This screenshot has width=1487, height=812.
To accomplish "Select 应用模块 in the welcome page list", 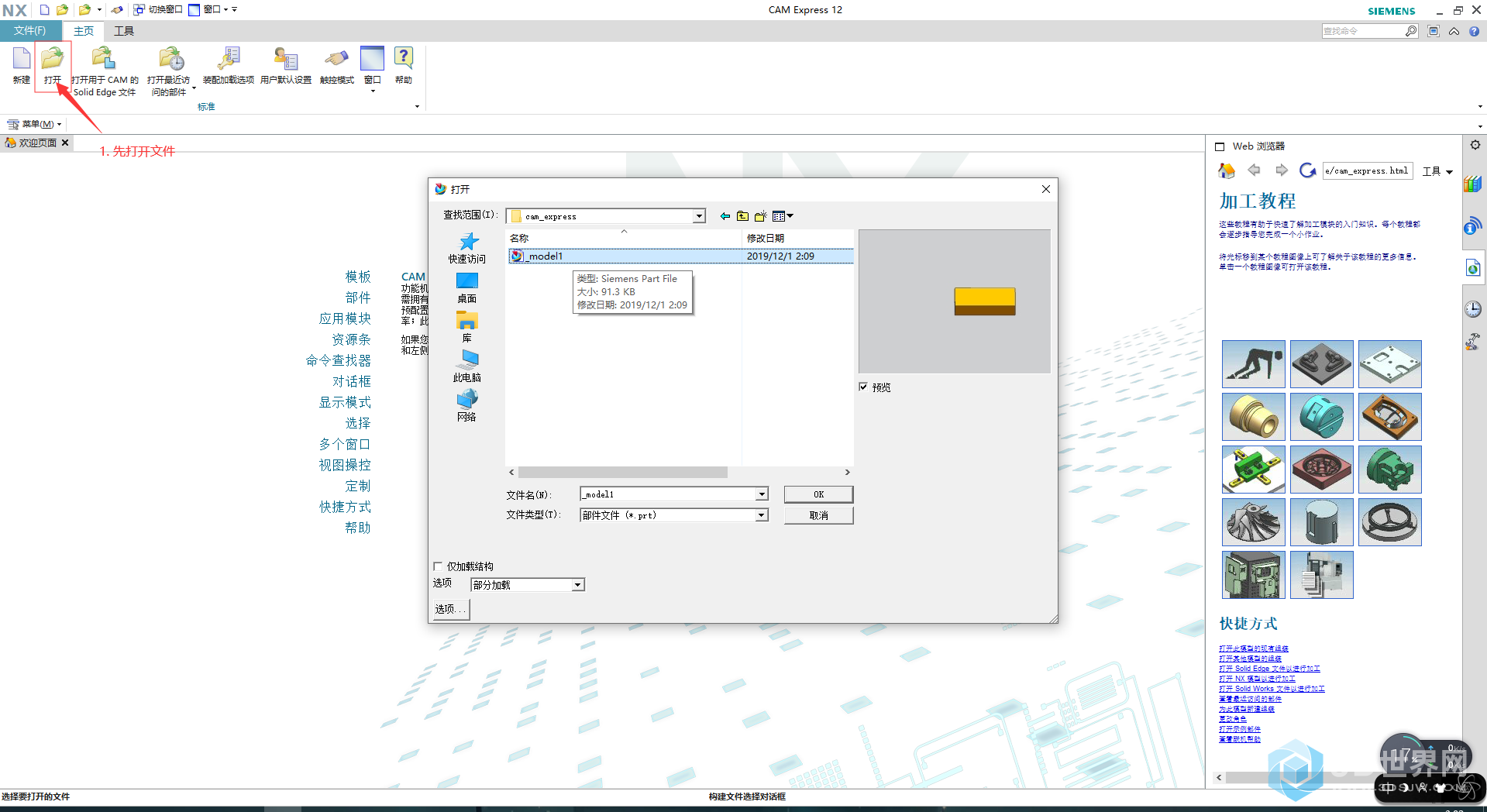I will [x=345, y=318].
